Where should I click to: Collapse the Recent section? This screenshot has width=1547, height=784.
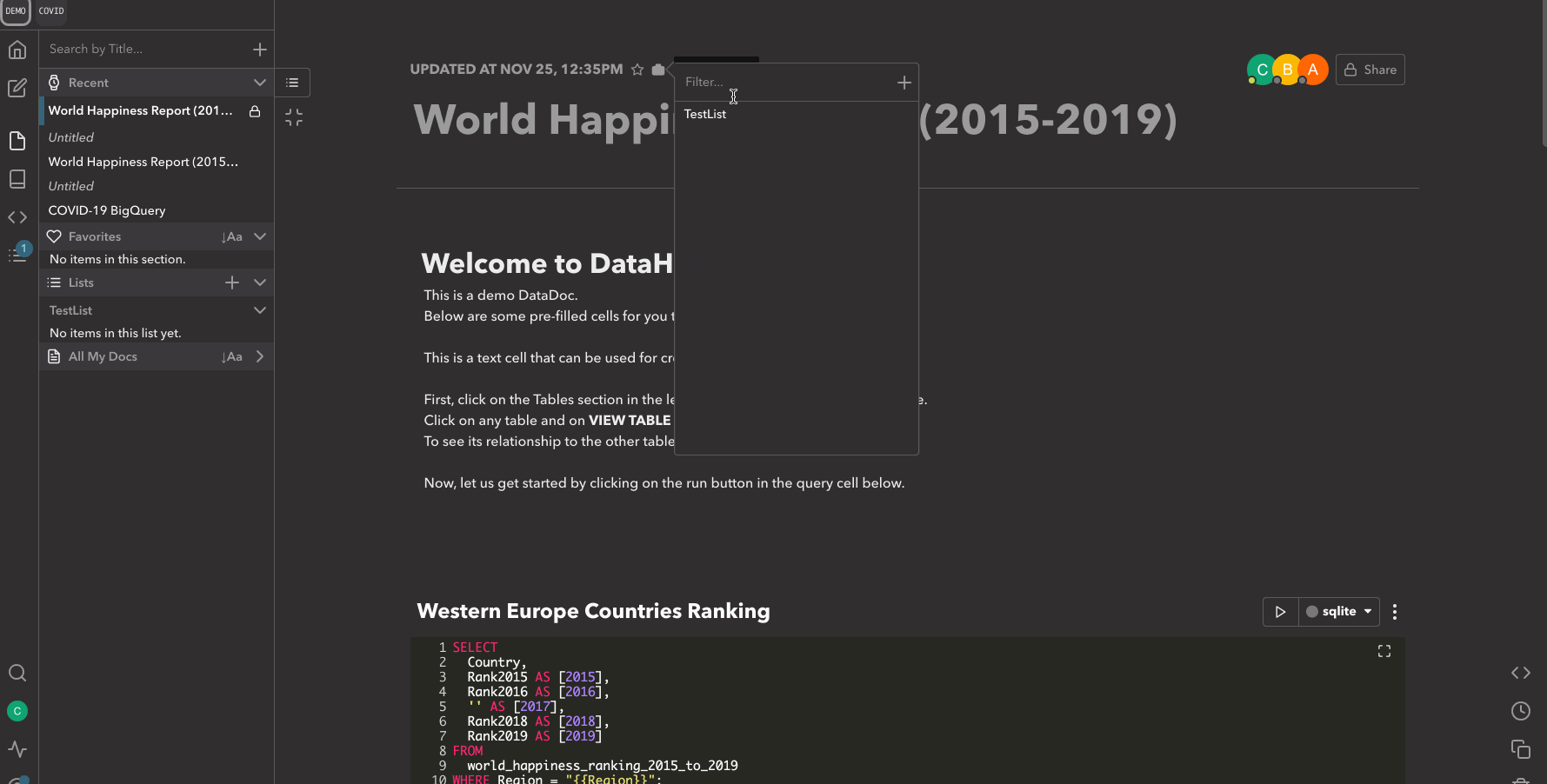coord(259,83)
